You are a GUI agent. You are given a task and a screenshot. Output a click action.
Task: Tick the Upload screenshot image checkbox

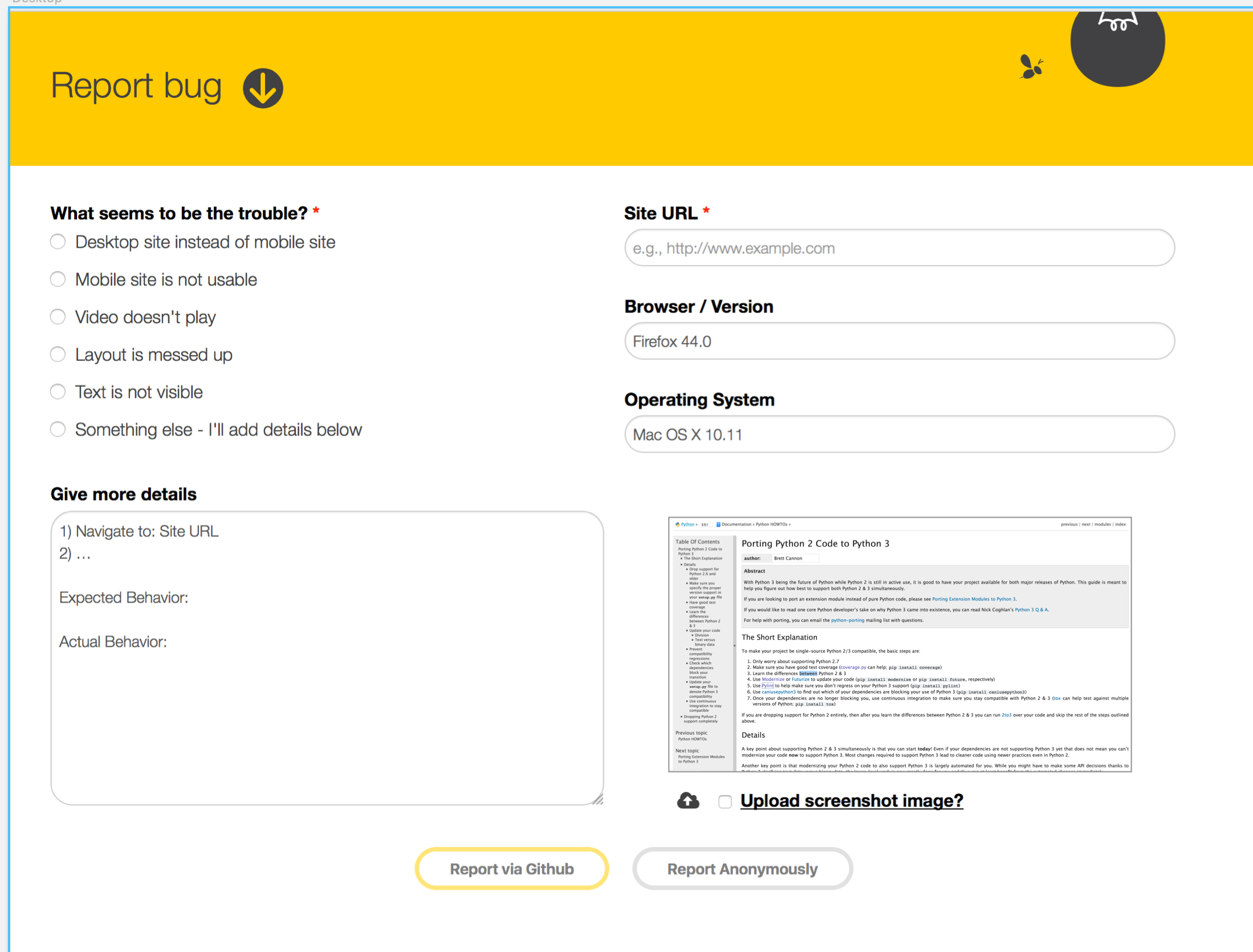click(725, 802)
